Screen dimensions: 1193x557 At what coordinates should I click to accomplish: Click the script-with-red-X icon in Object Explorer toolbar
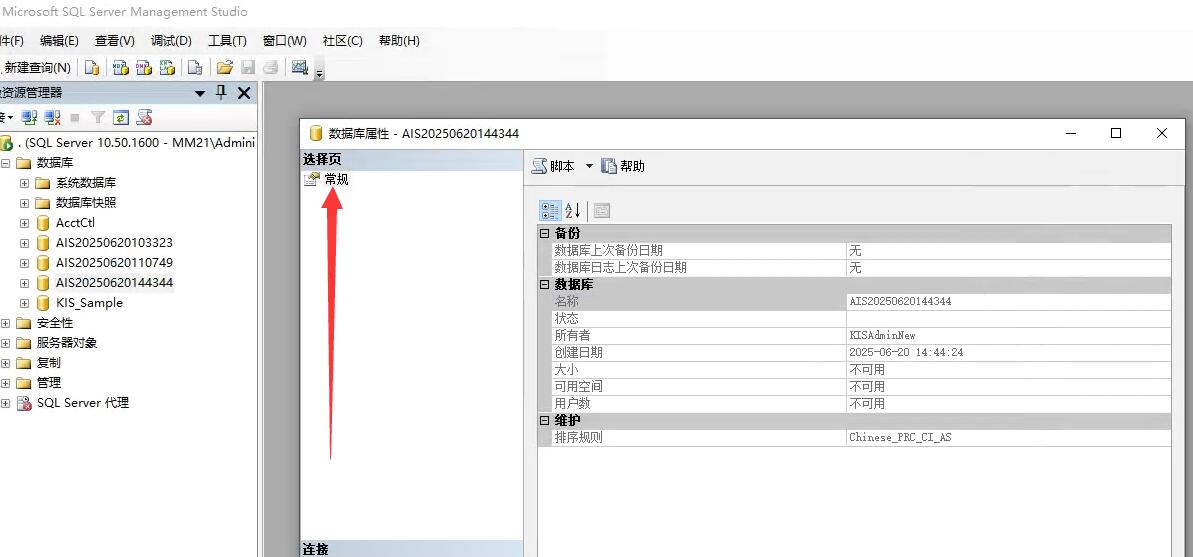point(144,117)
